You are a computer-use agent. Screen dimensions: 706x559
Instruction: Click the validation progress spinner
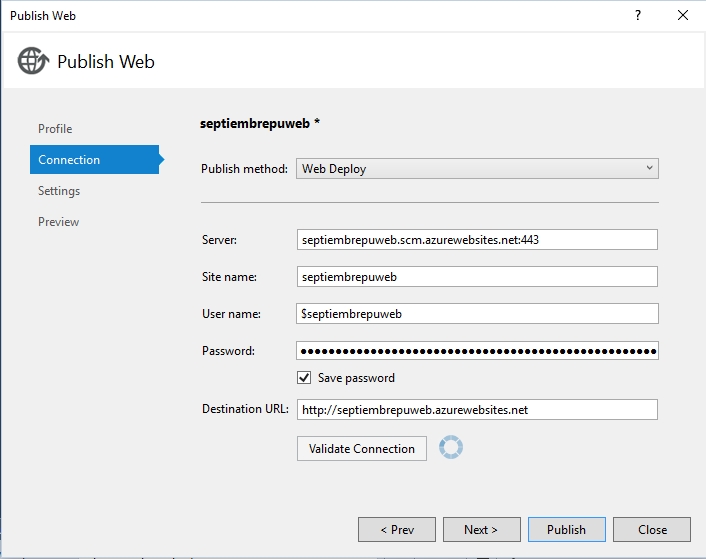coord(451,447)
